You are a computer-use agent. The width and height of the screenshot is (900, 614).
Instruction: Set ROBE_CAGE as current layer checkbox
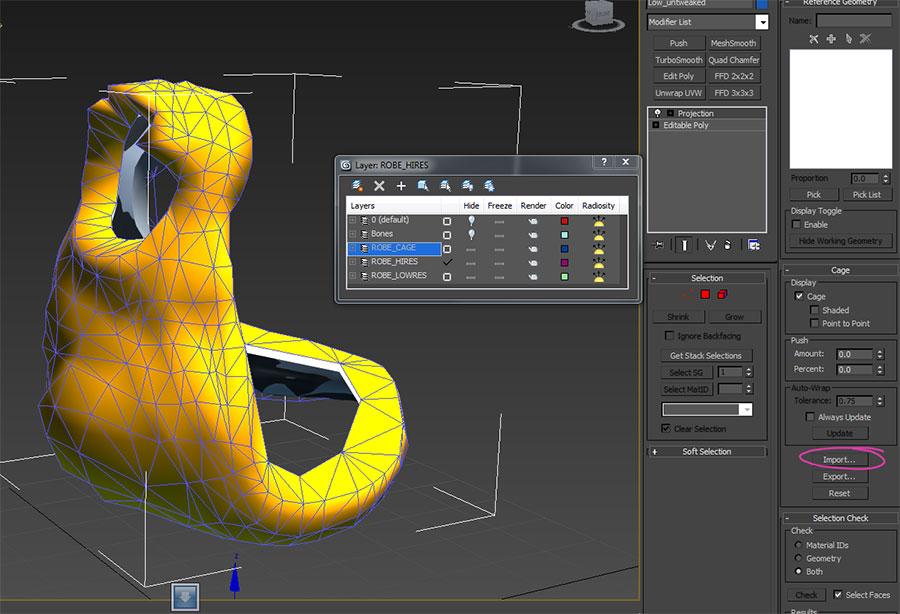pos(447,249)
